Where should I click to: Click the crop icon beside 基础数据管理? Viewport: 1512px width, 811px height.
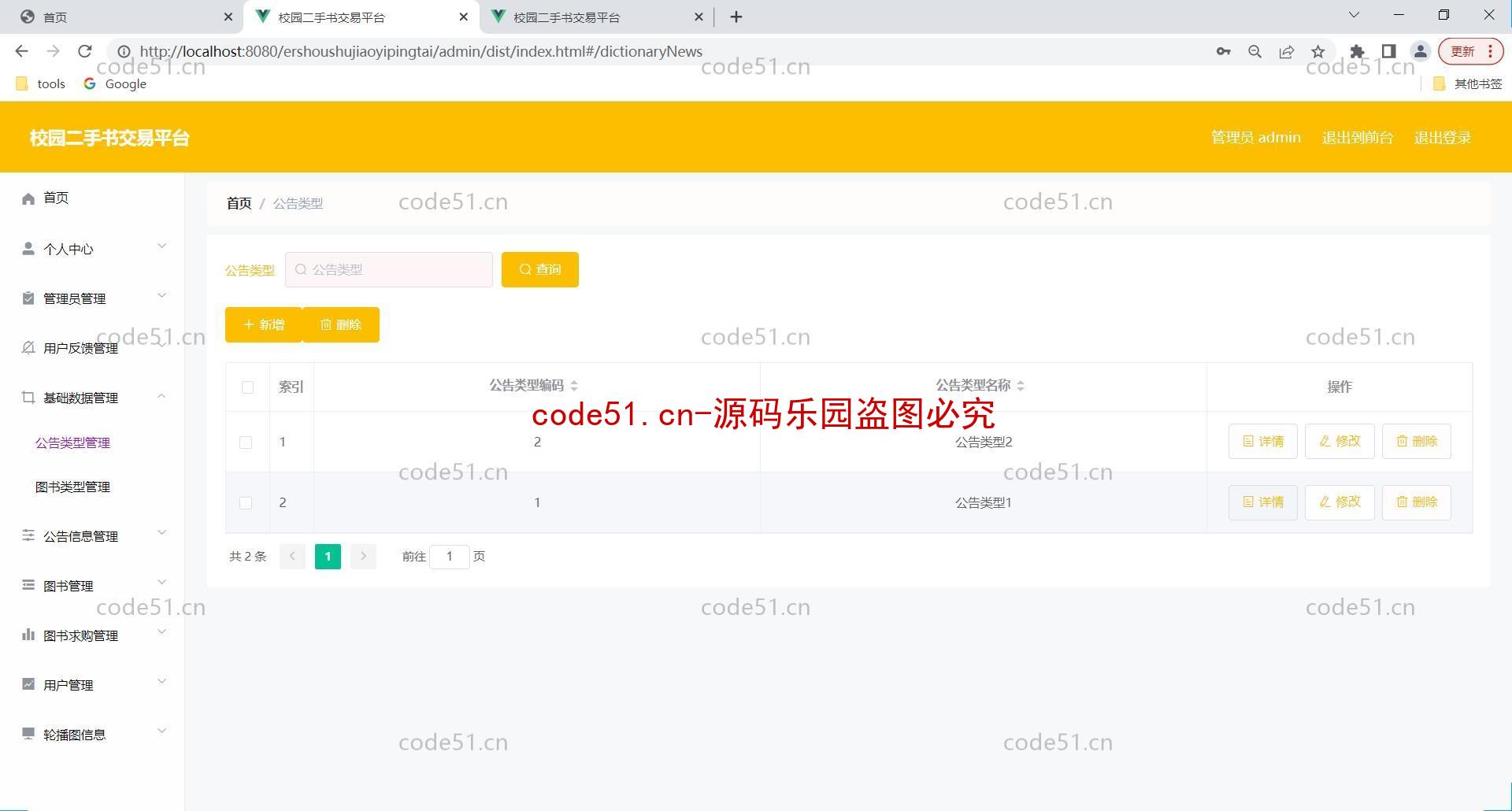[x=28, y=398]
